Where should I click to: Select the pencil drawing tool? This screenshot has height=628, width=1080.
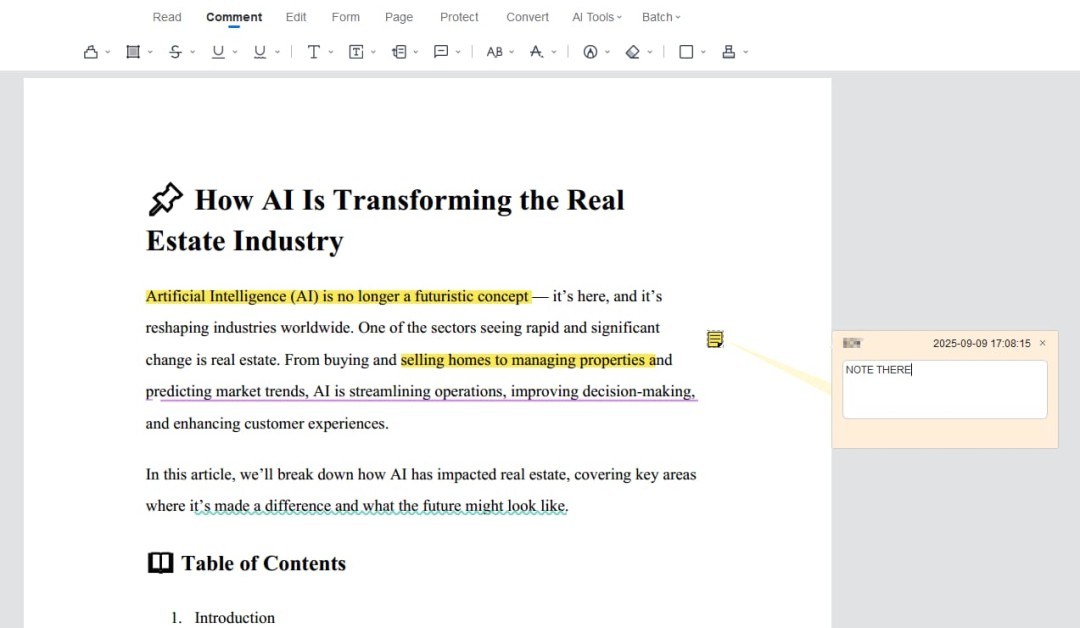pyautogui.click(x=590, y=52)
